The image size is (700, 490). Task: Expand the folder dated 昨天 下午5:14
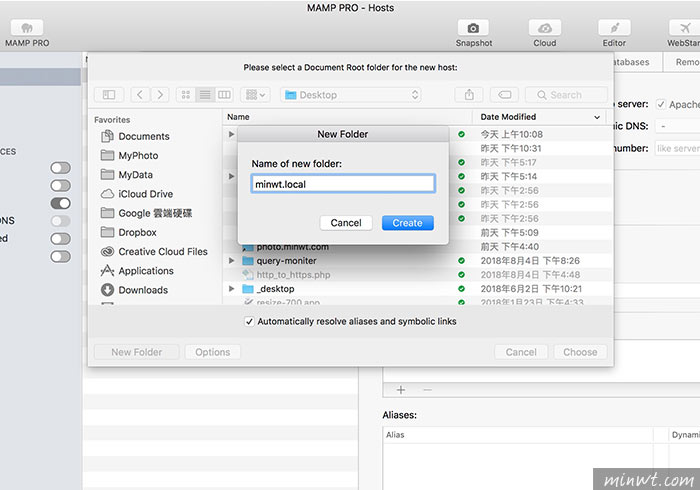click(x=231, y=176)
